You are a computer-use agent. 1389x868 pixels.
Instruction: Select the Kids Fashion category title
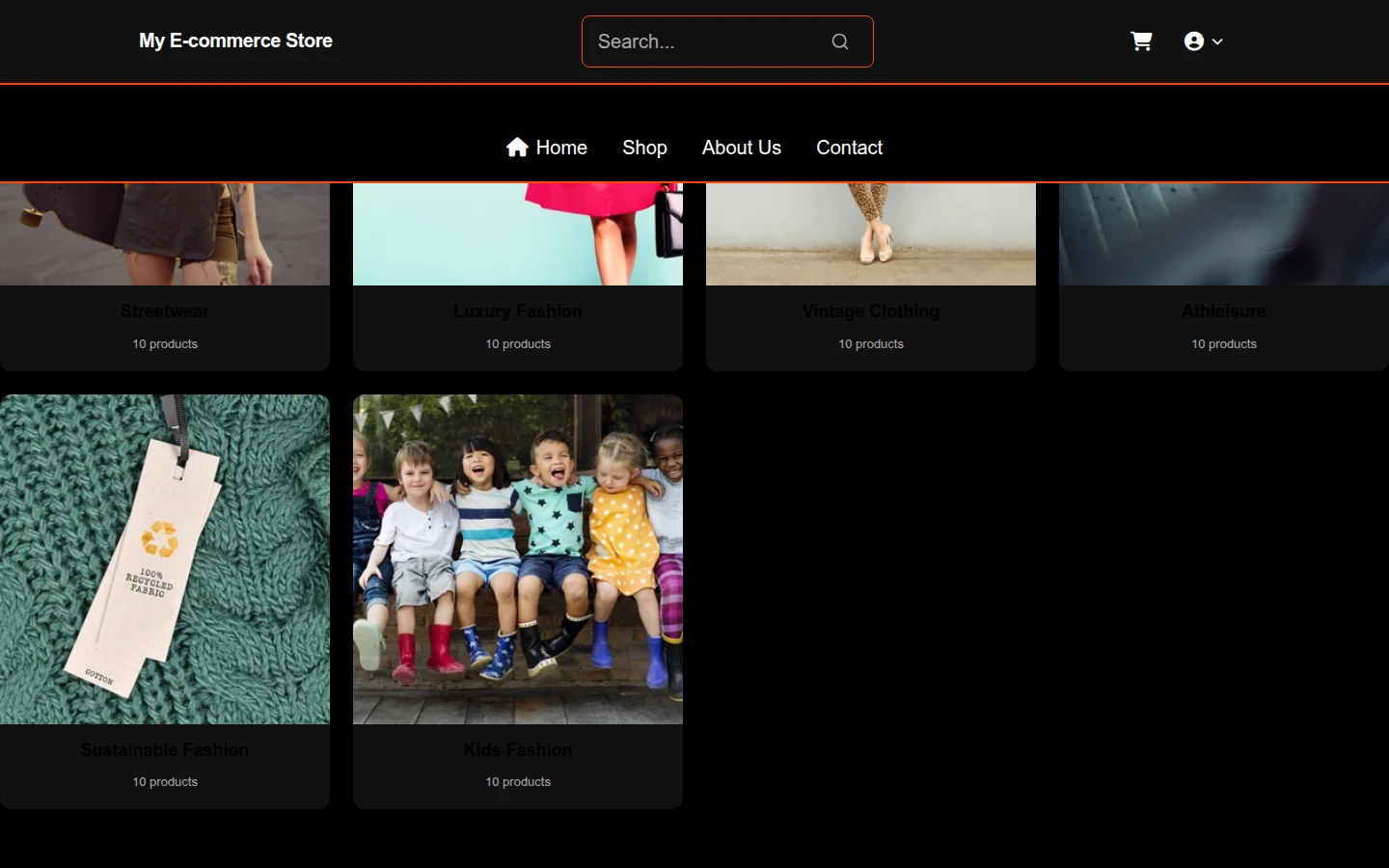[518, 749]
